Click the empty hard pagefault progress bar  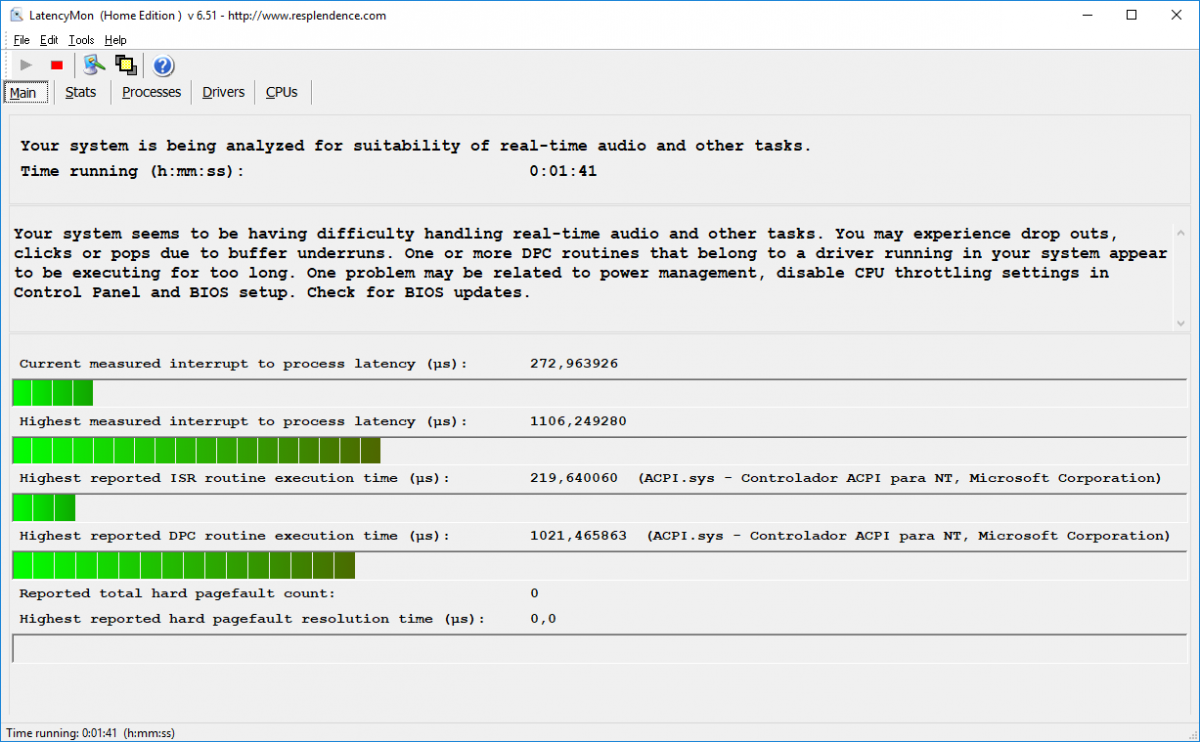[599, 648]
